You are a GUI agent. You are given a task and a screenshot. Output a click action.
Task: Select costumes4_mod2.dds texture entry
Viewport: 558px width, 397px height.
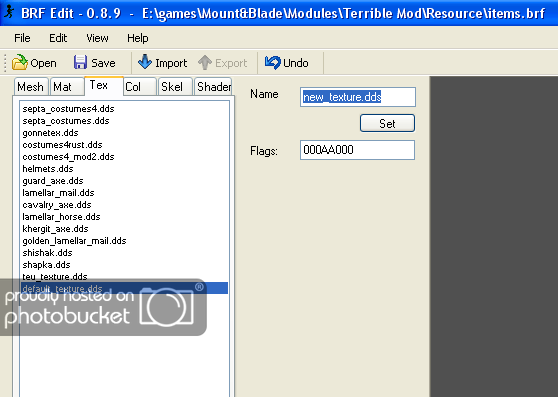pyautogui.click(x=124, y=157)
